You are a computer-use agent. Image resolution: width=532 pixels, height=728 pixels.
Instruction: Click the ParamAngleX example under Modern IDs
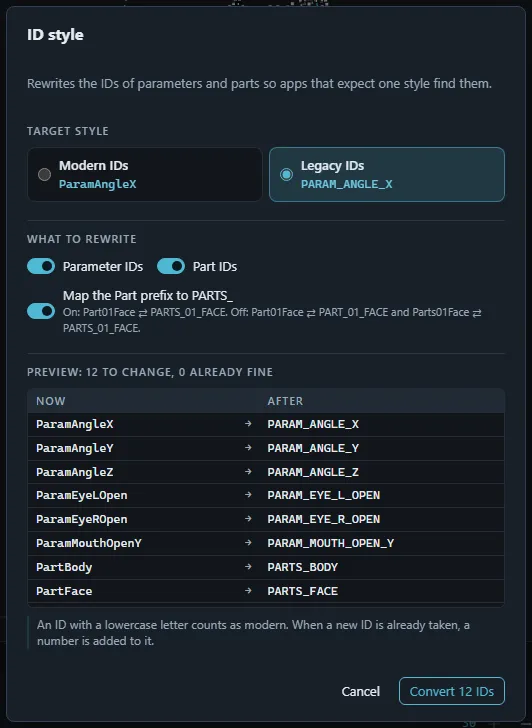click(97, 184)
